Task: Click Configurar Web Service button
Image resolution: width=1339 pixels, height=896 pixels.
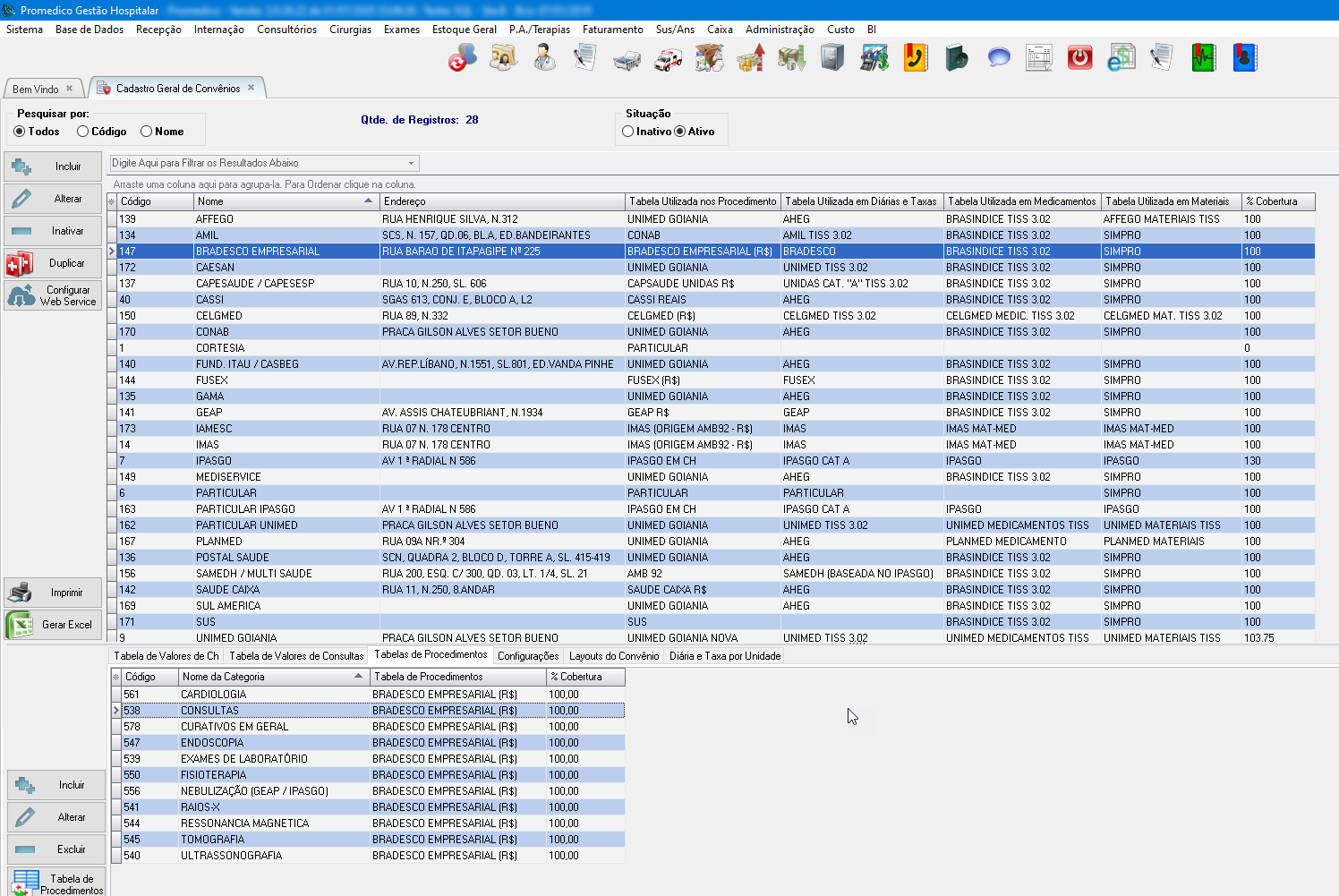Action: pos(53,295)
